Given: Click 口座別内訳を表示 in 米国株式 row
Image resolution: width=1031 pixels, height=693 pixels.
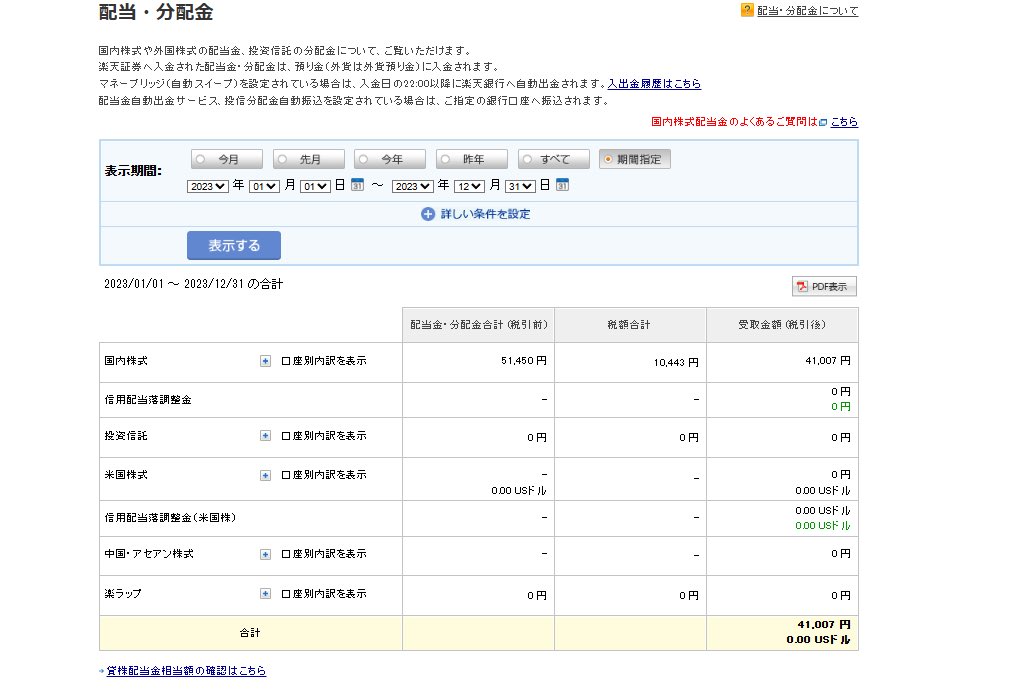Looking at the screenshot, I should point(324,475).
